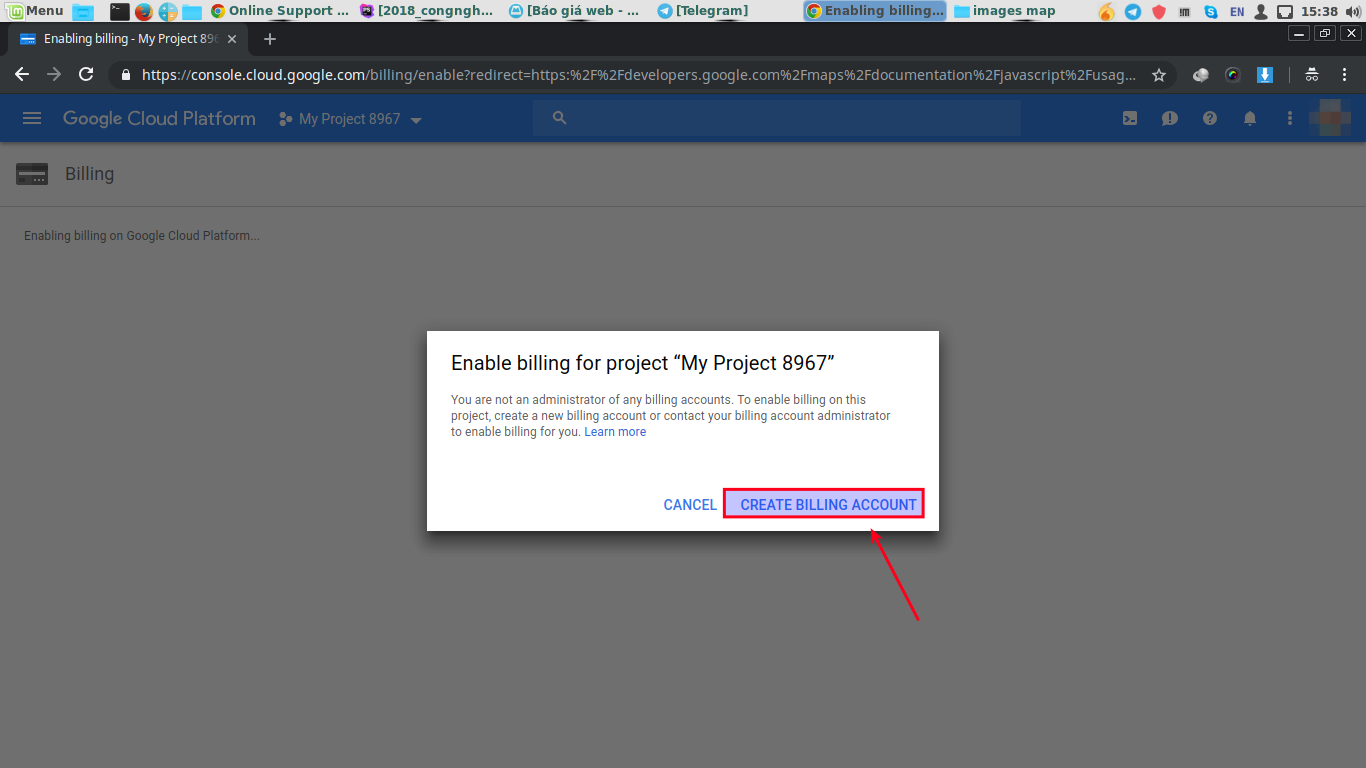The height and width of the screenshot is (768, 1366).
Task: Click CANCEL in billing dialog
Action: [x=690, y=505]
